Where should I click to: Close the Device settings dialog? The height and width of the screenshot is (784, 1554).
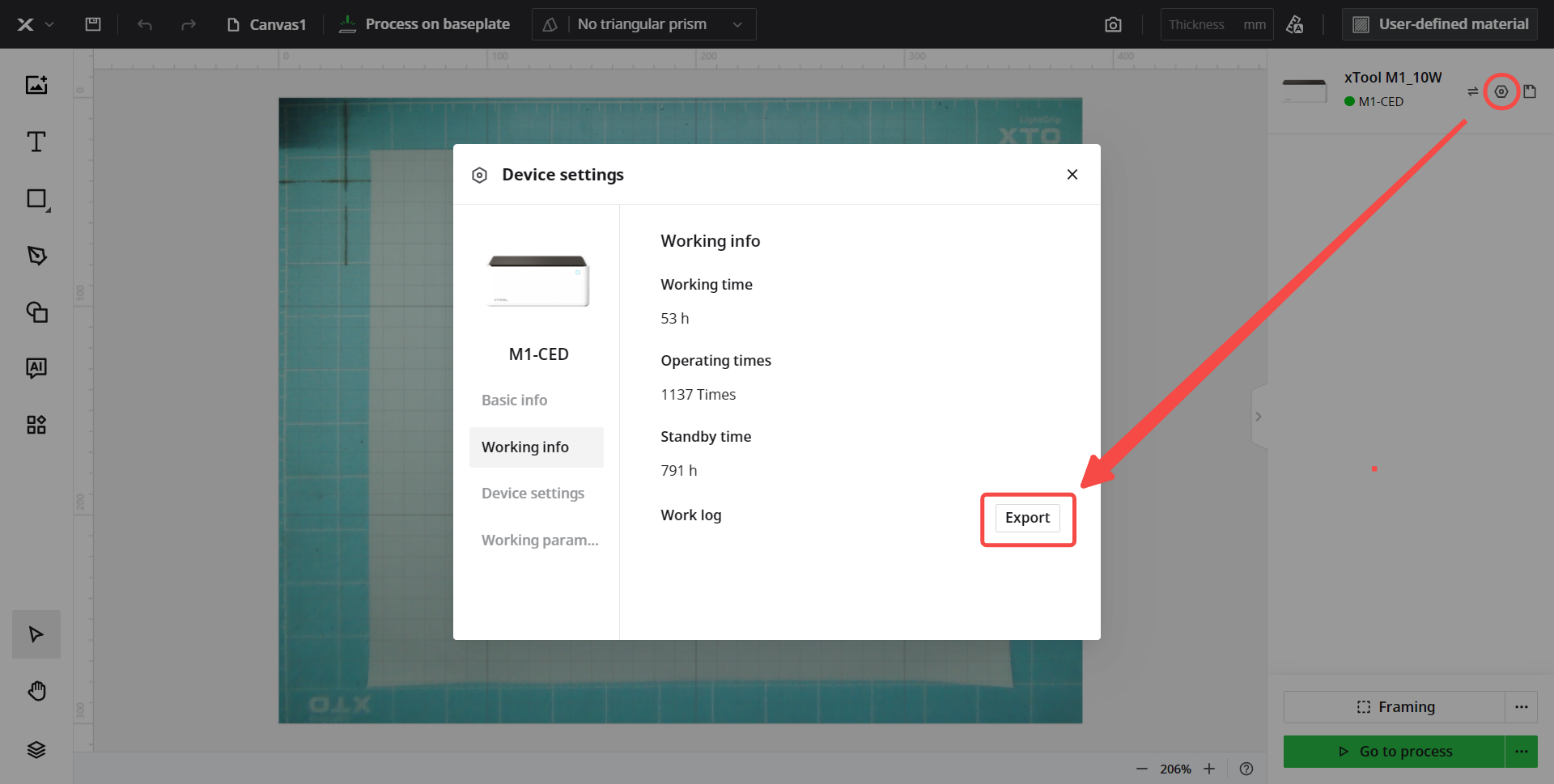pyautogui.click(x=1072, y=174)
